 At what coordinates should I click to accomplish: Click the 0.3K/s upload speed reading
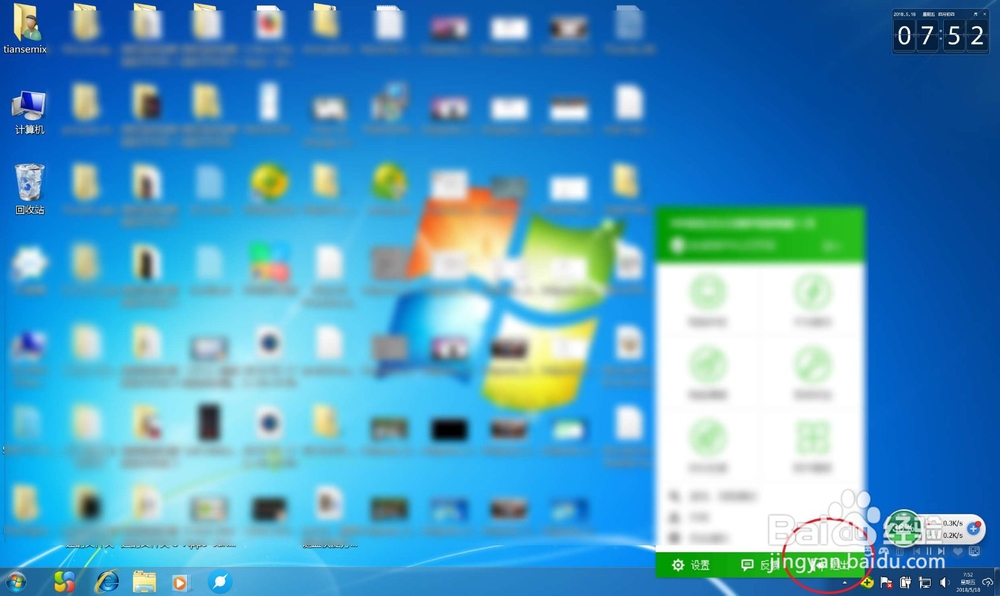pyautogui.click(x=953, y=523)
